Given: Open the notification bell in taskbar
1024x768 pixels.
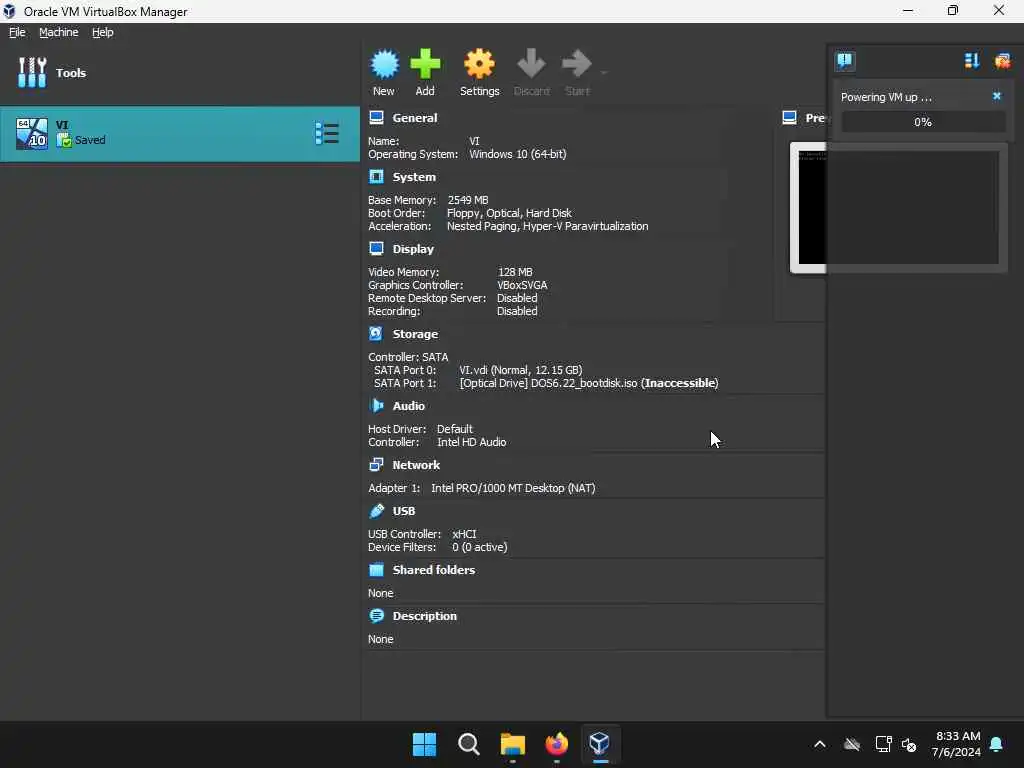Looking at the screenshot, I should pyautogui.click(x=997, y=744).
